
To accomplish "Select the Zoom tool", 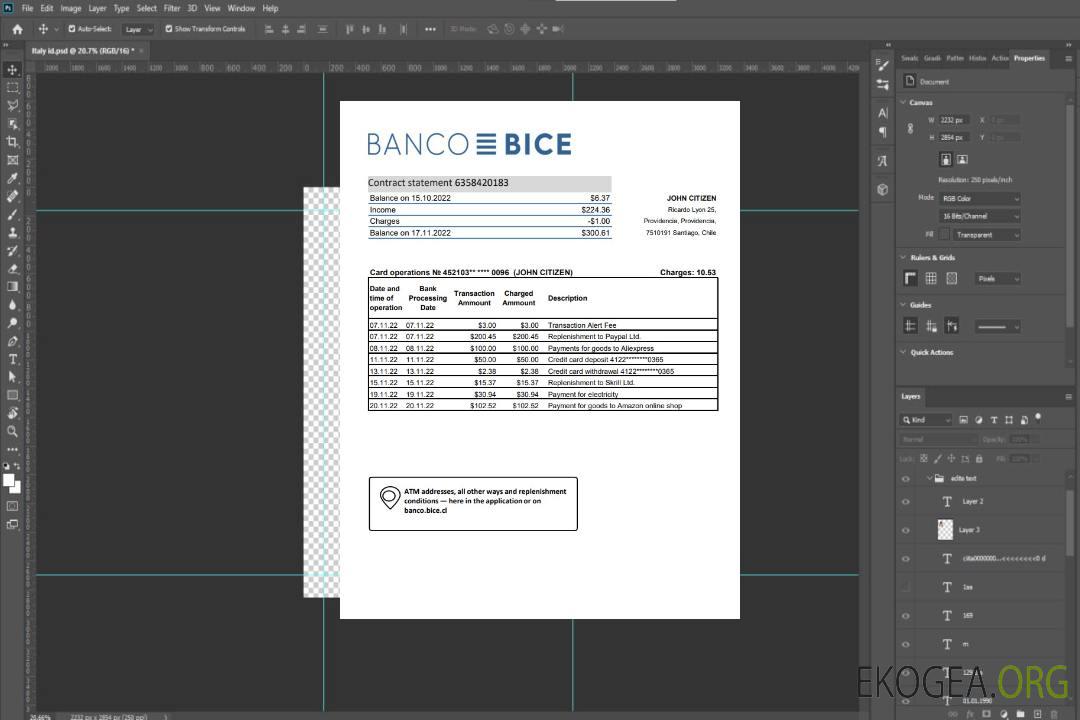I will [12, 431].
